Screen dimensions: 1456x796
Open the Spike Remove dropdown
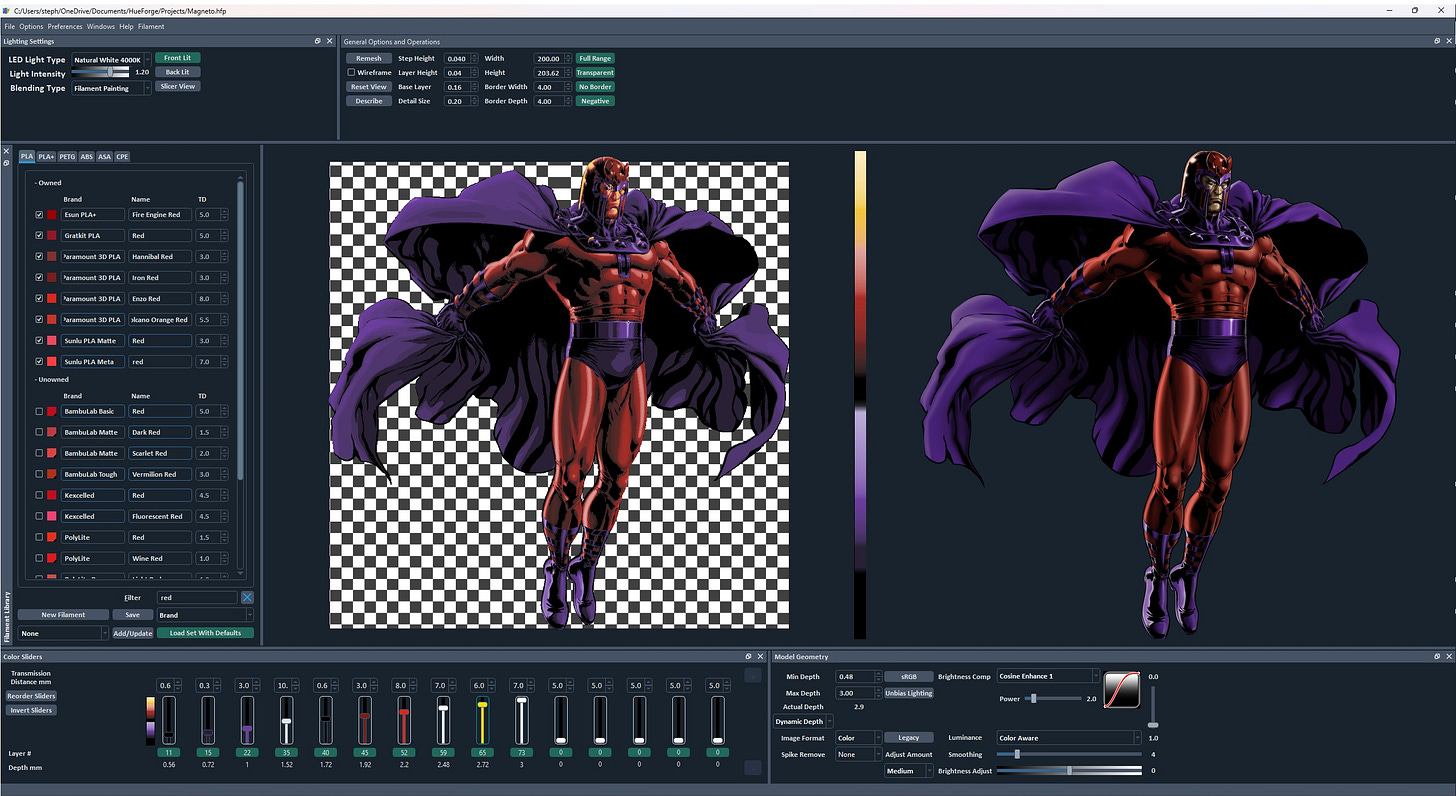point(858,755)
